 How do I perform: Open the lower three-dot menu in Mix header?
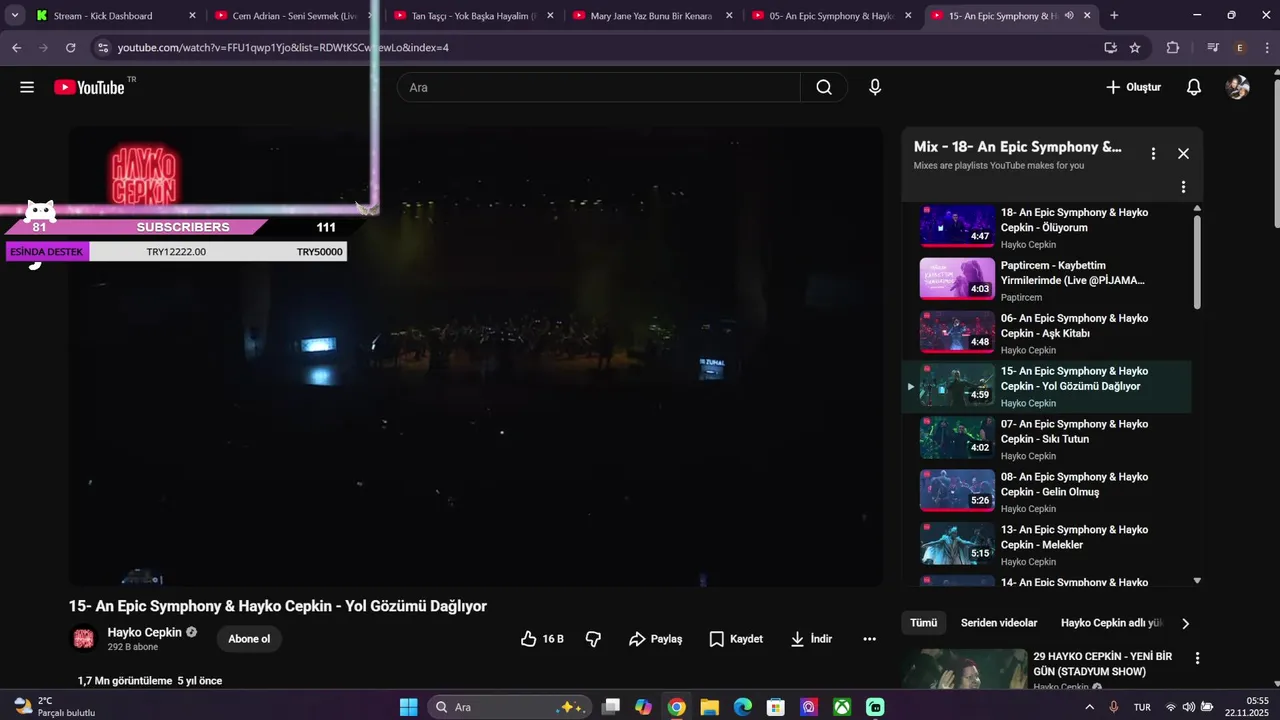click(1183, 187)
